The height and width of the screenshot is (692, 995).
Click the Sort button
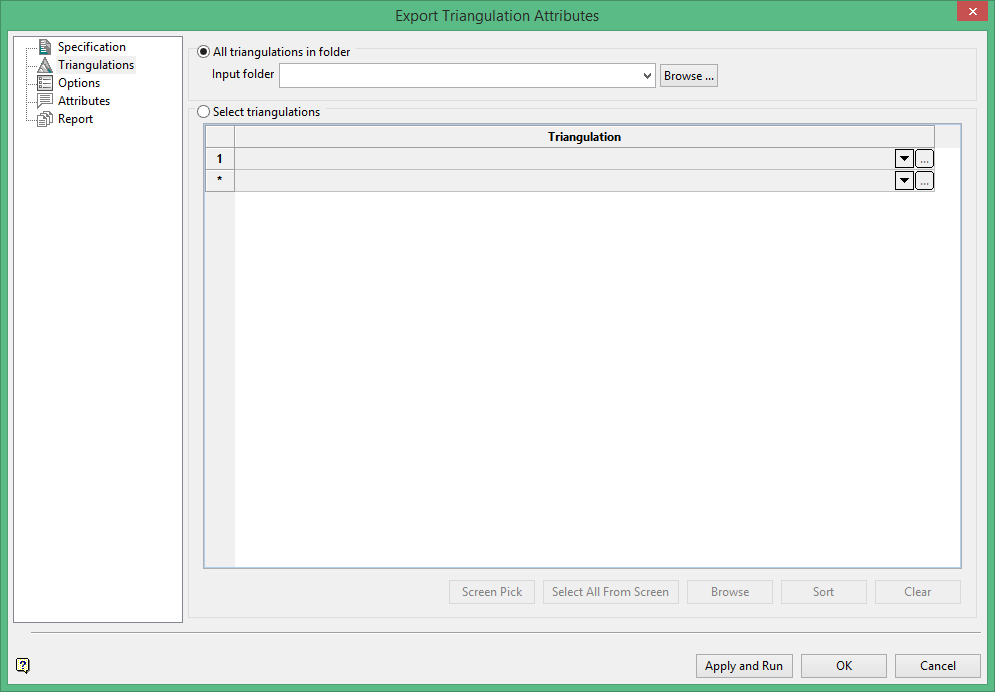(x=824, y=592)
